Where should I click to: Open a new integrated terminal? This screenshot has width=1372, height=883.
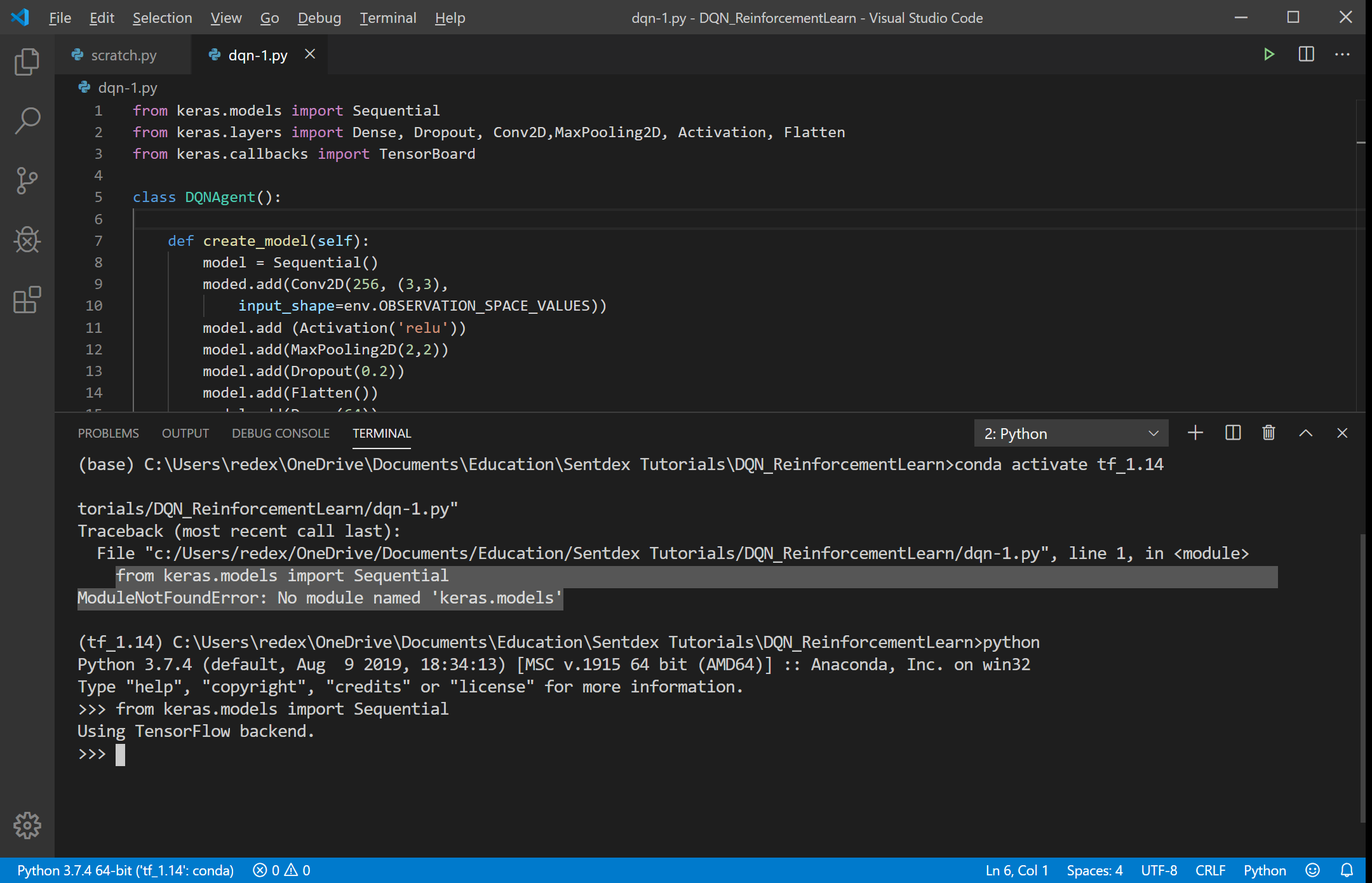tap(1195, 433)
